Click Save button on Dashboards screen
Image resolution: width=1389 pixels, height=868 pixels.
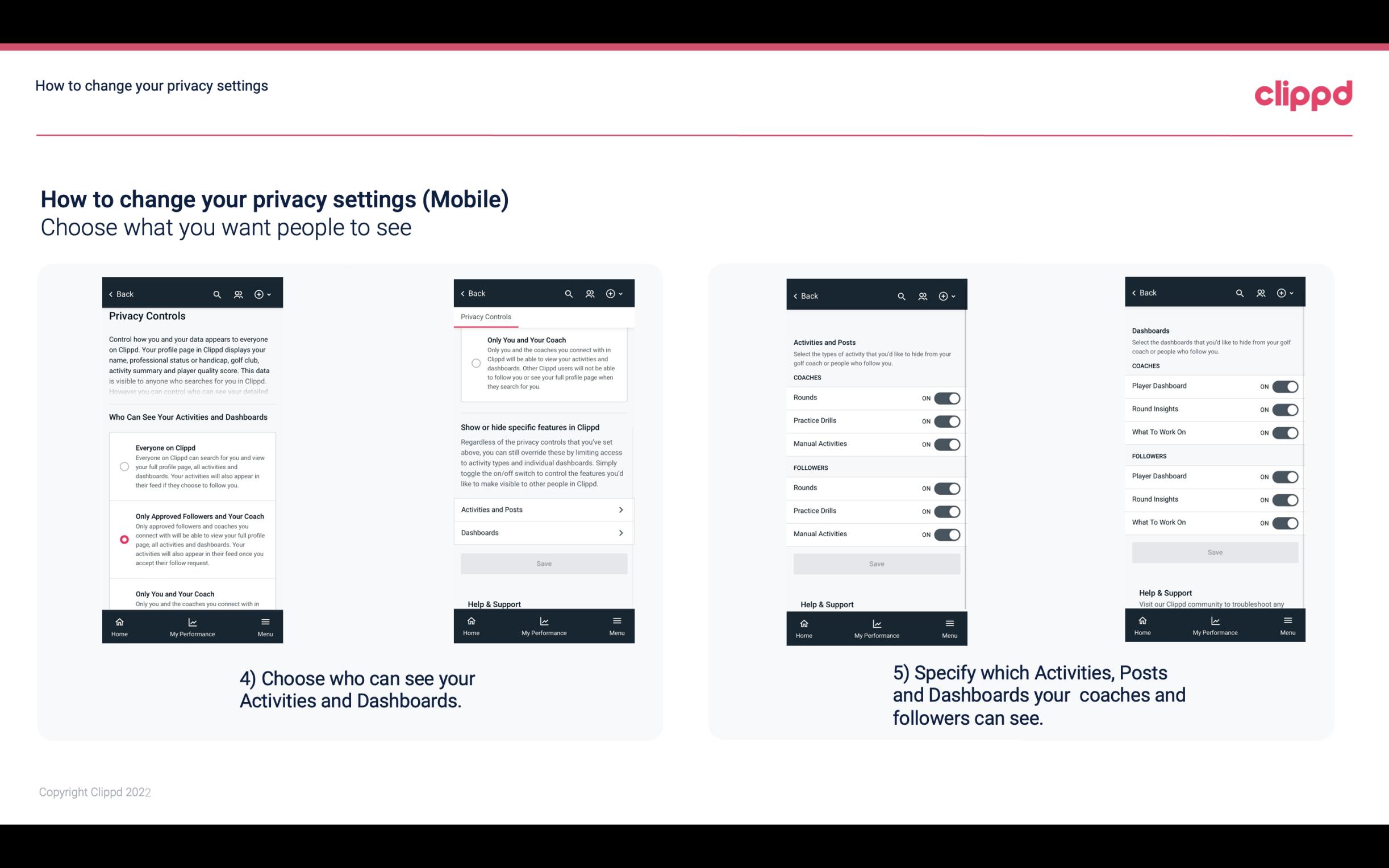pyautogui.click(x=1214, y=552)
